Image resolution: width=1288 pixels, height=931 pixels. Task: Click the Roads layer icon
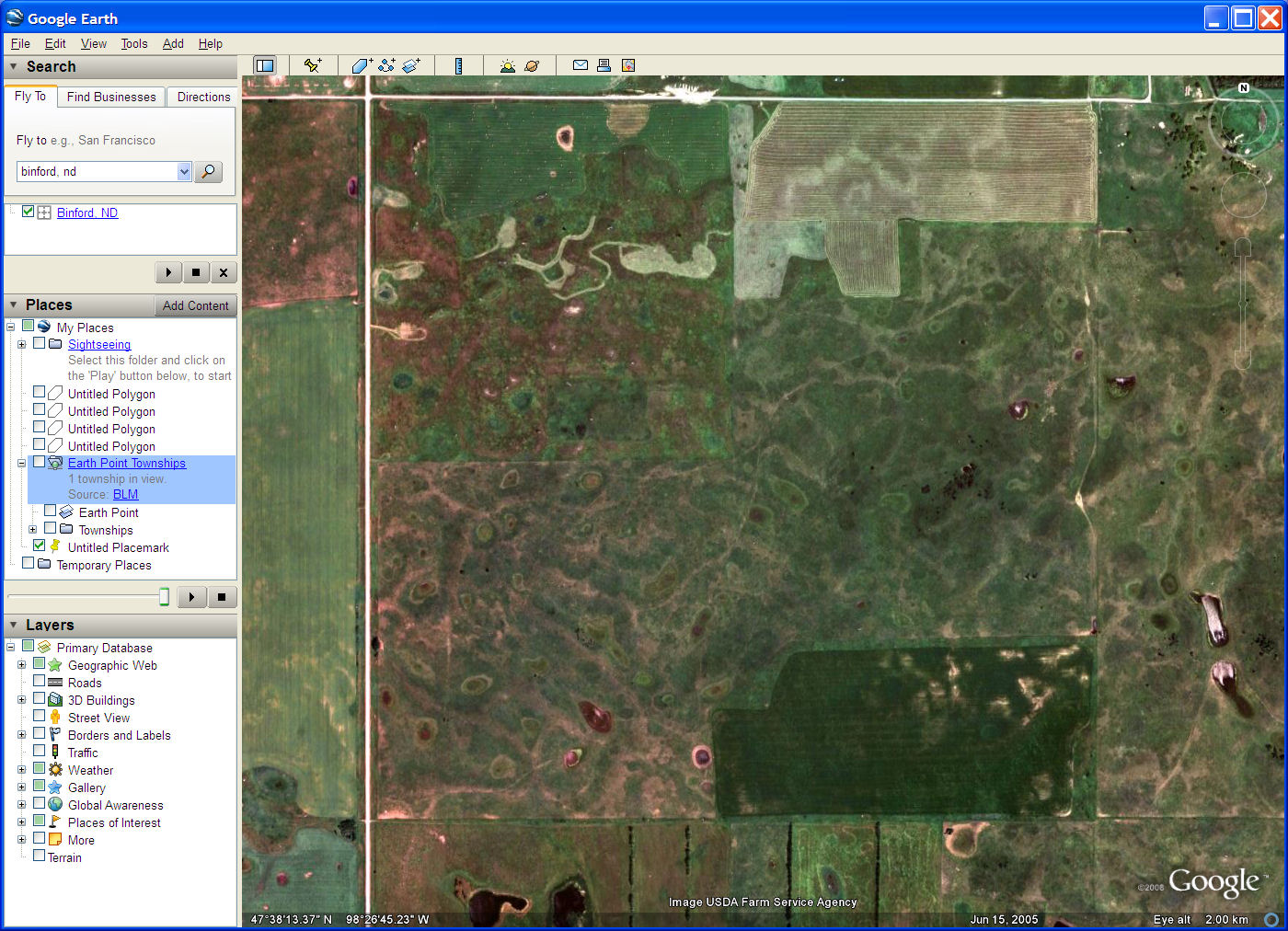click(x=55, y=683)
